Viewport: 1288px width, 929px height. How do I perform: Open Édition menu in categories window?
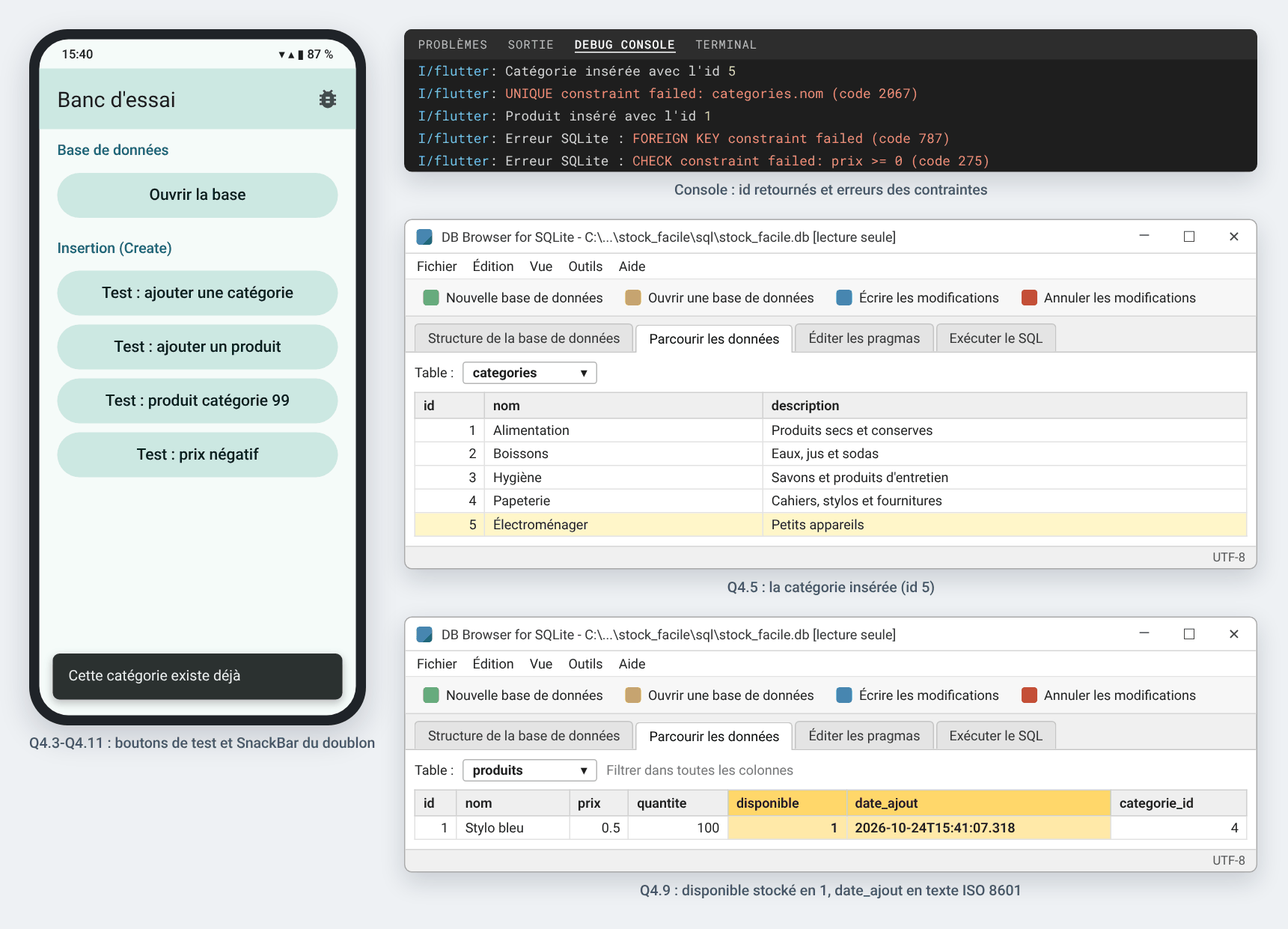click(493, 266)
